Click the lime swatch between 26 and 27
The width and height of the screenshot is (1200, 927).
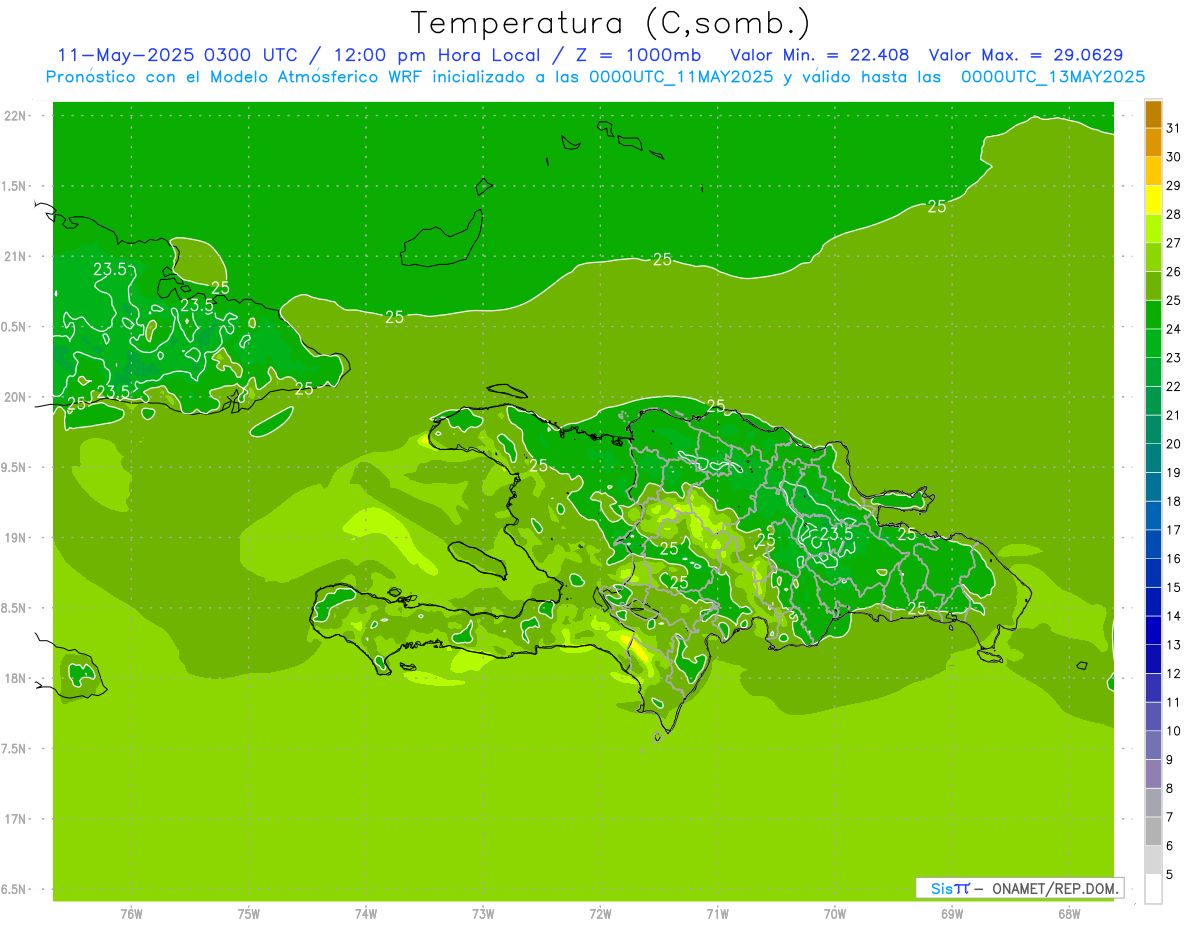1153,257
